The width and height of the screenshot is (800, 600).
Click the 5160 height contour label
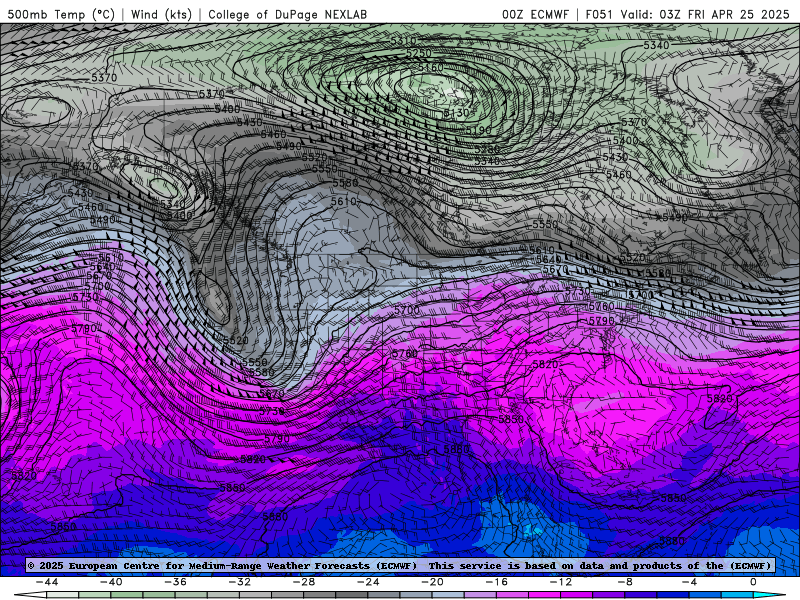tap(431, 67)
